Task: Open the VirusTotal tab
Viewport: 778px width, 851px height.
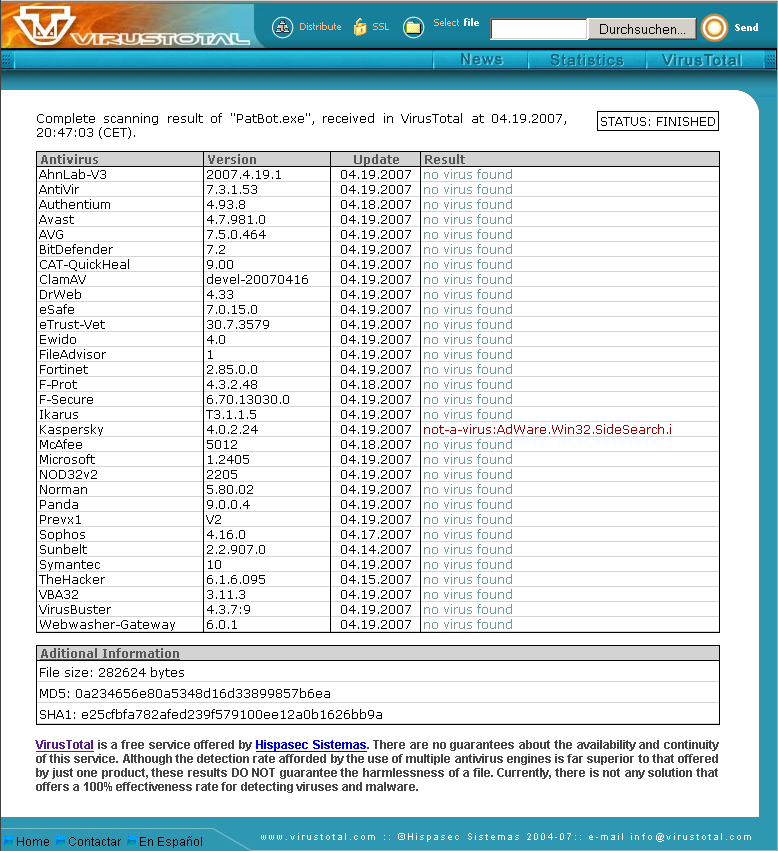Action: pos(702,60)
